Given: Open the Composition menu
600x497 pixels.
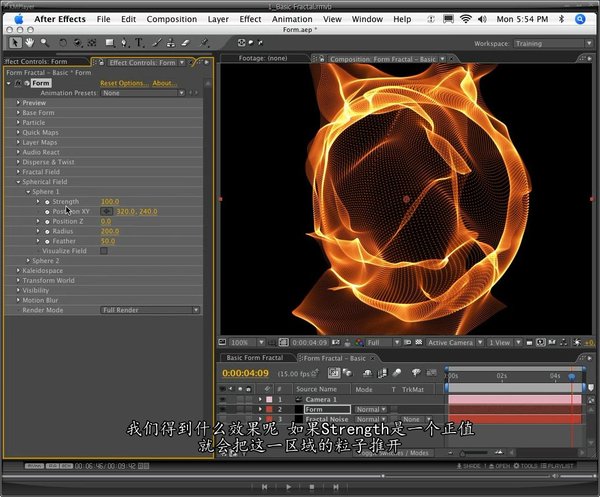Looking at the screenshot, I should coord(171,18).
